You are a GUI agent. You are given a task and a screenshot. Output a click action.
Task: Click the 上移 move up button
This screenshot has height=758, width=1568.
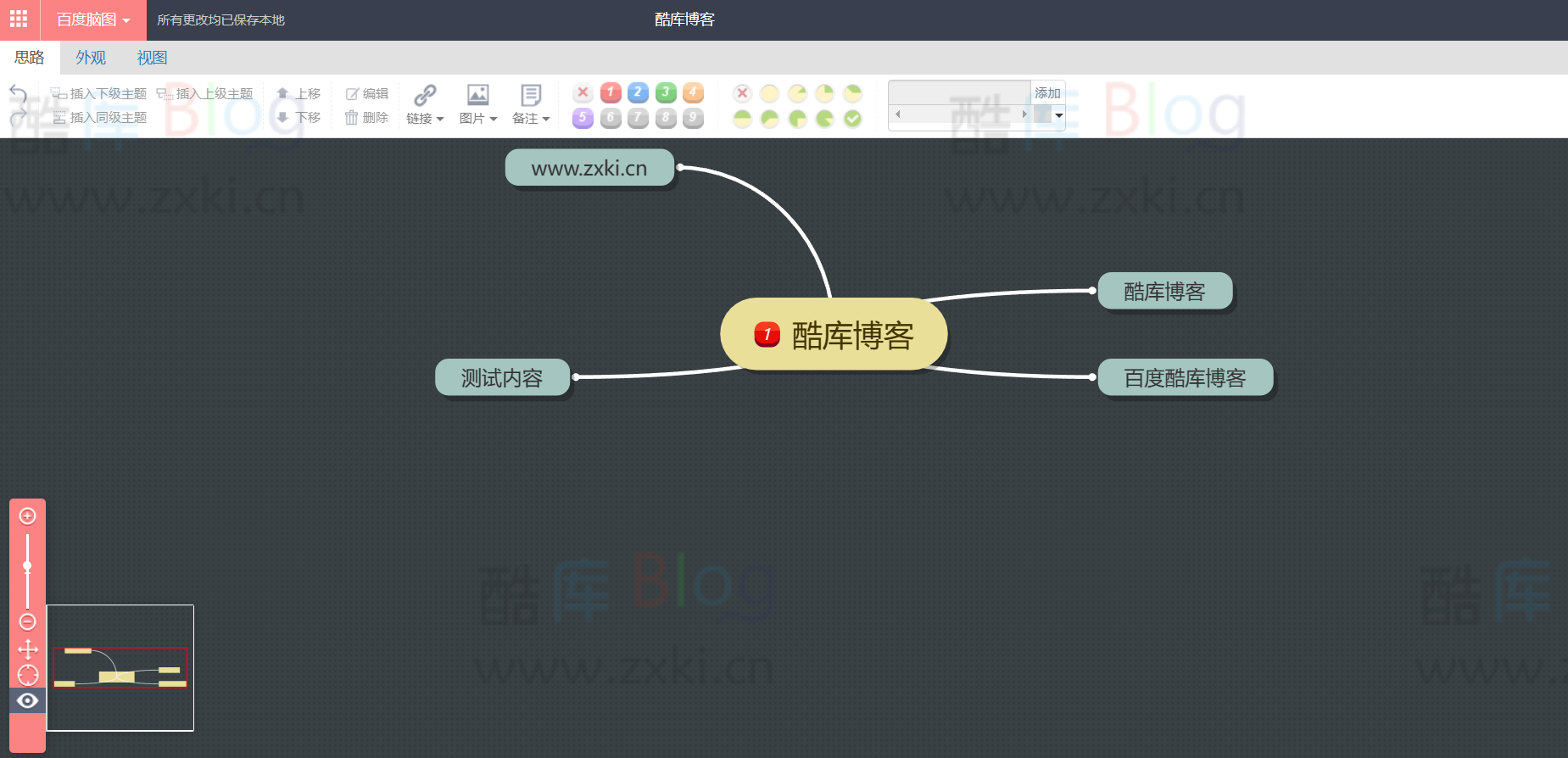coord(299,93)
